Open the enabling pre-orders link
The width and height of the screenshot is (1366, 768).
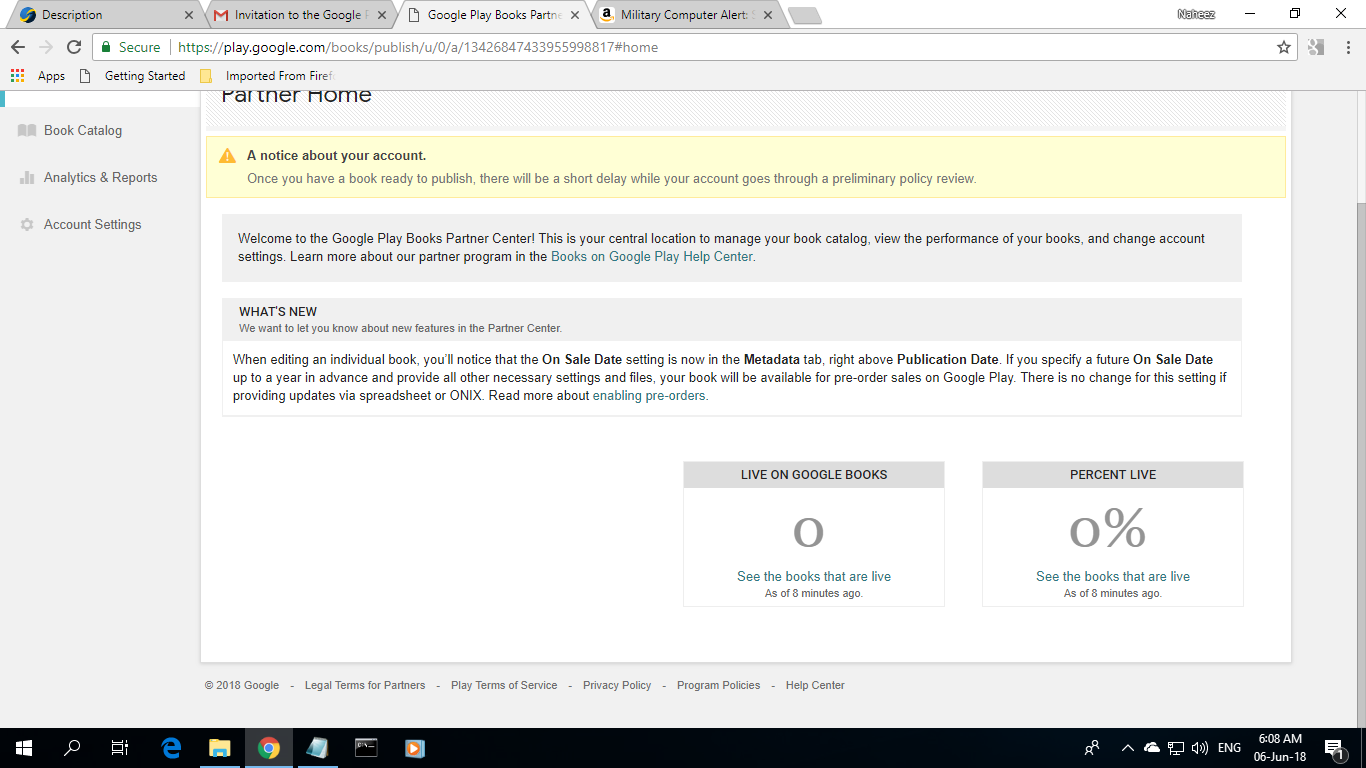coord(650,395)
